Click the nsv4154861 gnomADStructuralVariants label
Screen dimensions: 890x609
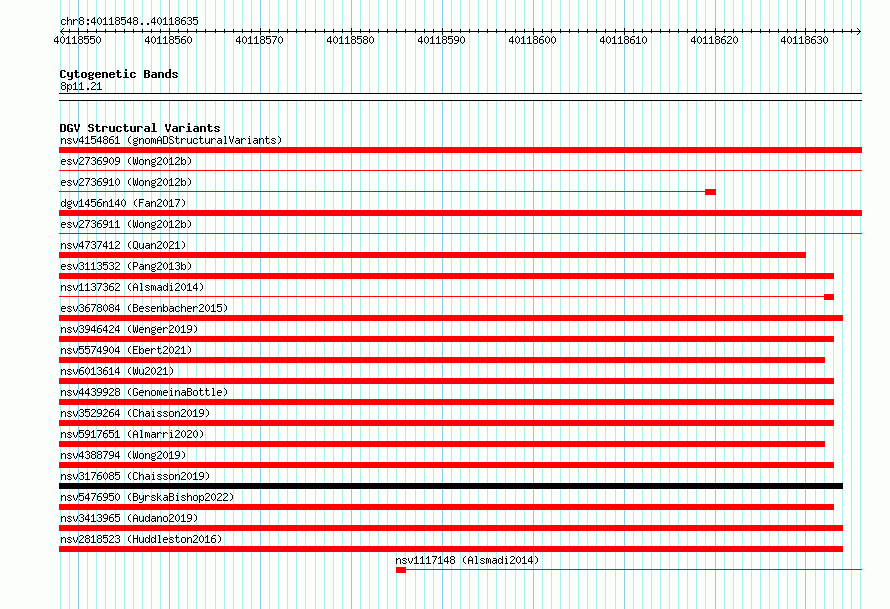point(171,140)
